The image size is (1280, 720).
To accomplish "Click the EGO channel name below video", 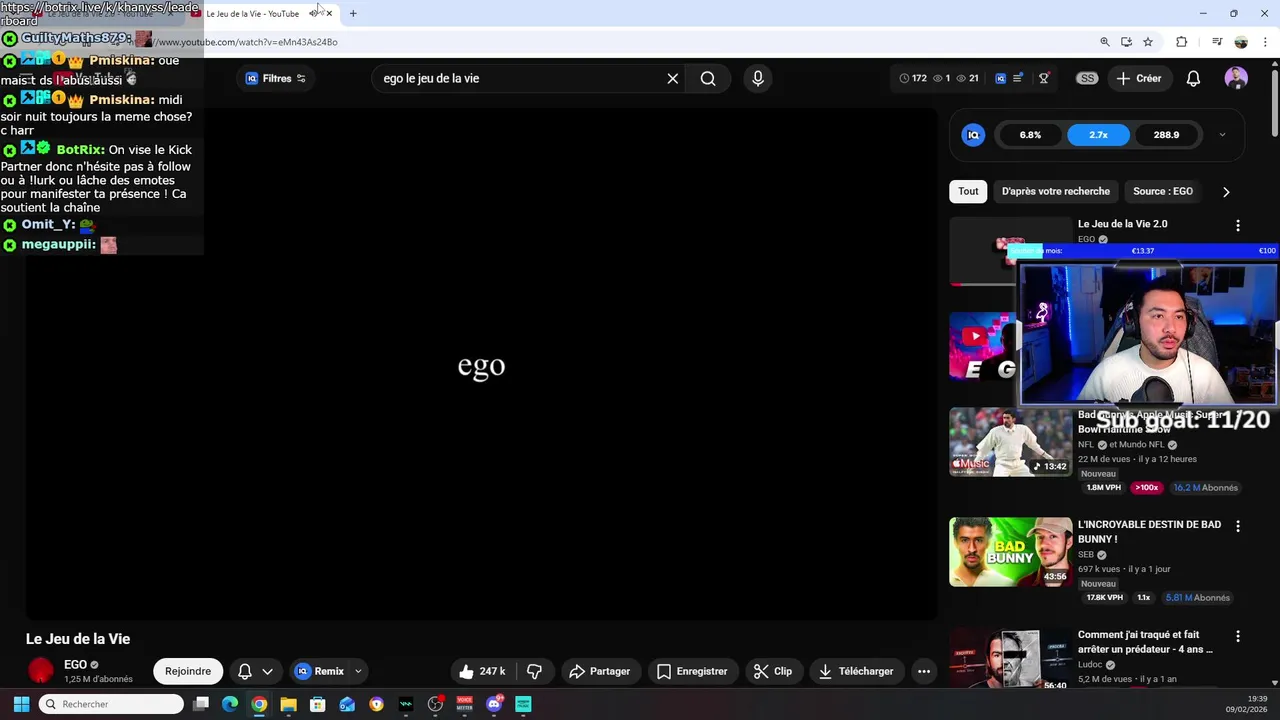I will pos(75,664).
